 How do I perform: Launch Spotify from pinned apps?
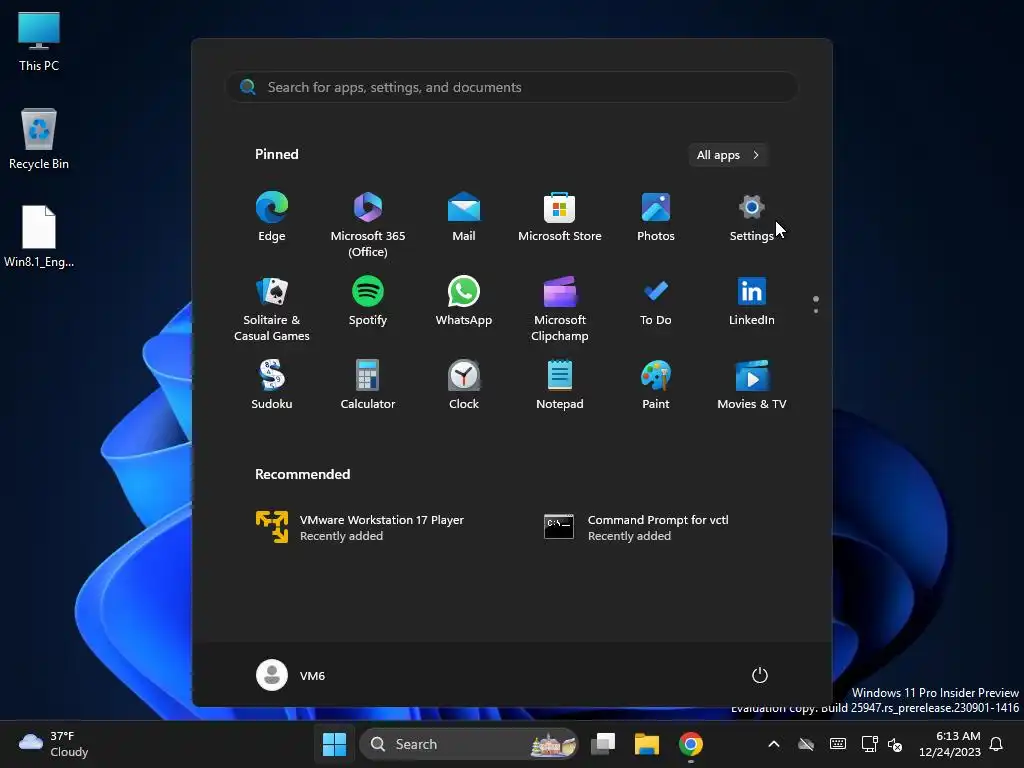click(368, 301)
